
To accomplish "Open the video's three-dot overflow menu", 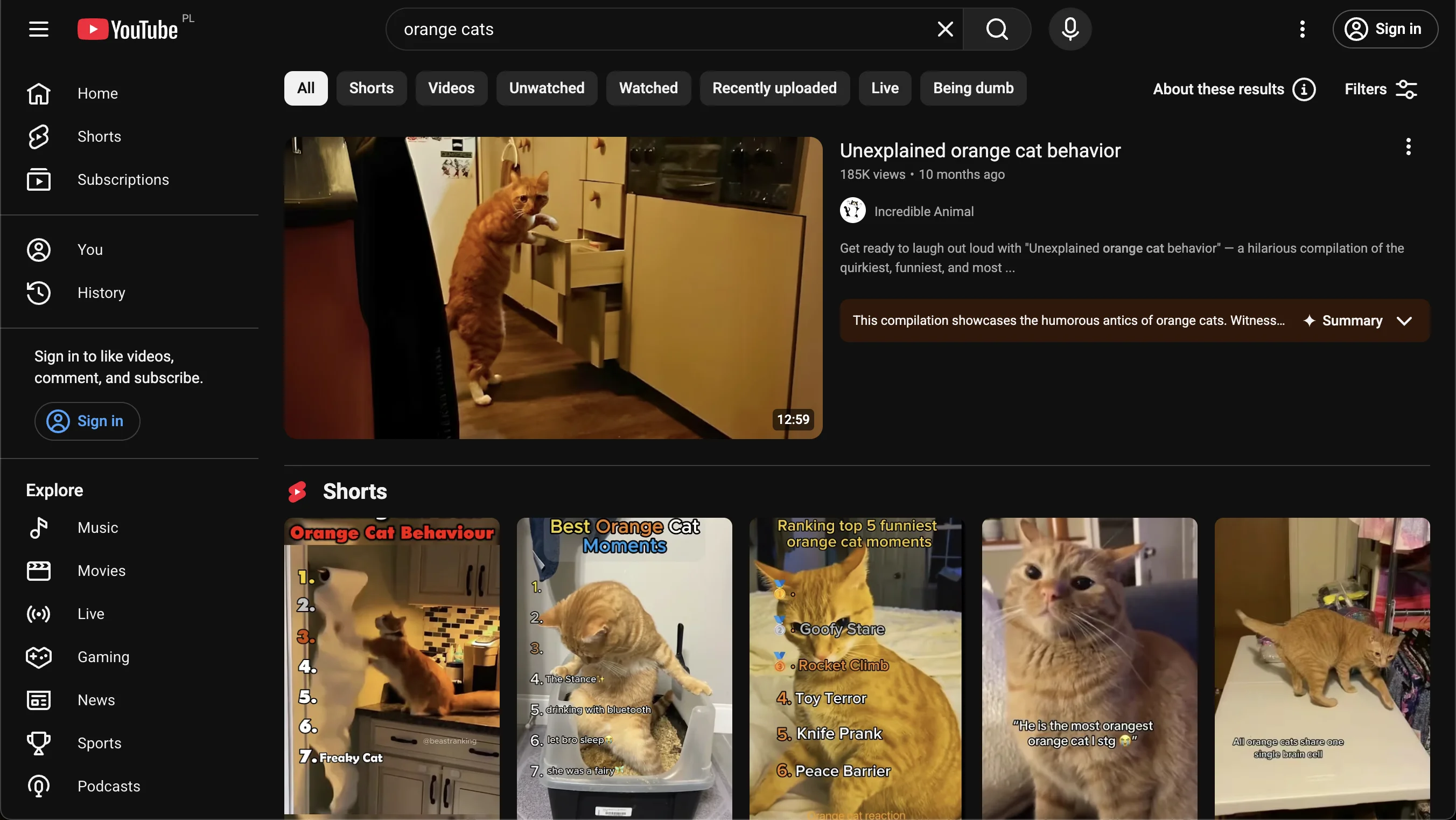I will (x=1408, y=147).
